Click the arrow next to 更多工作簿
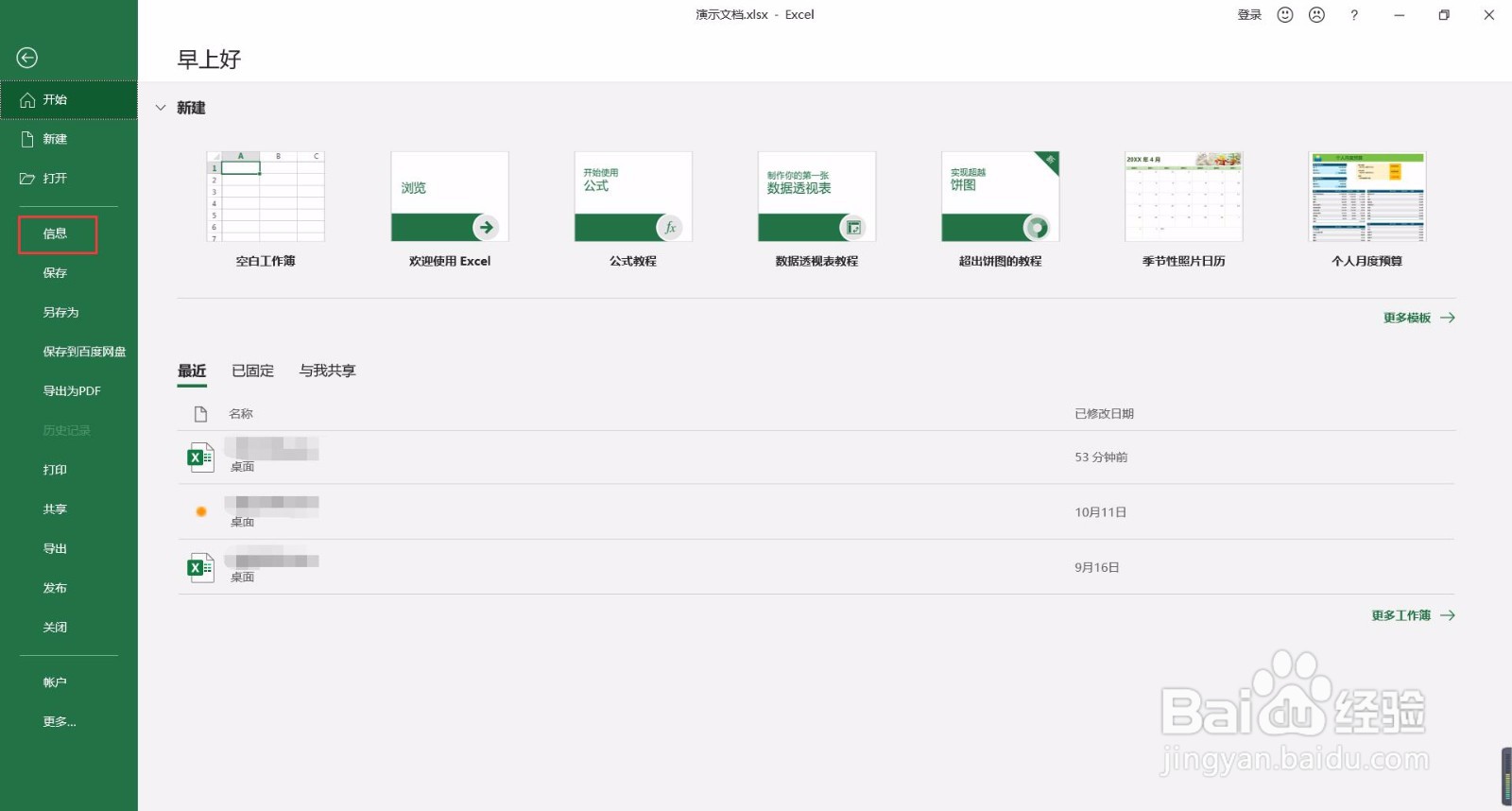 click(1447, 616)
